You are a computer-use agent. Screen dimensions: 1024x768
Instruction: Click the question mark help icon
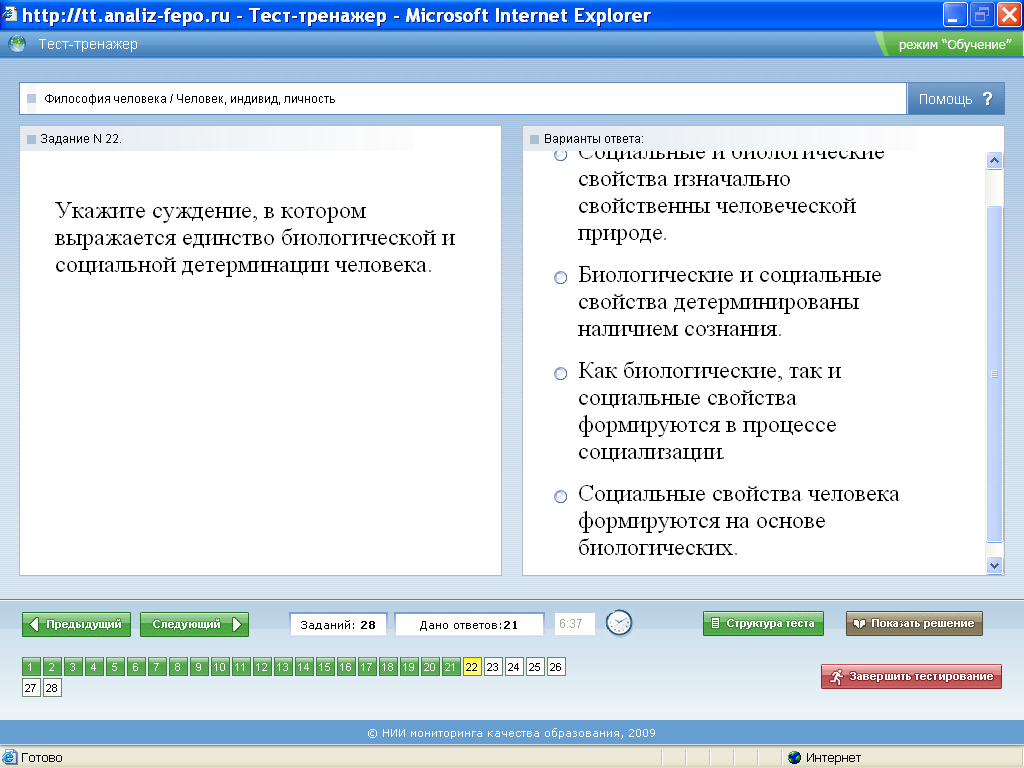click(x=987, y=99)
